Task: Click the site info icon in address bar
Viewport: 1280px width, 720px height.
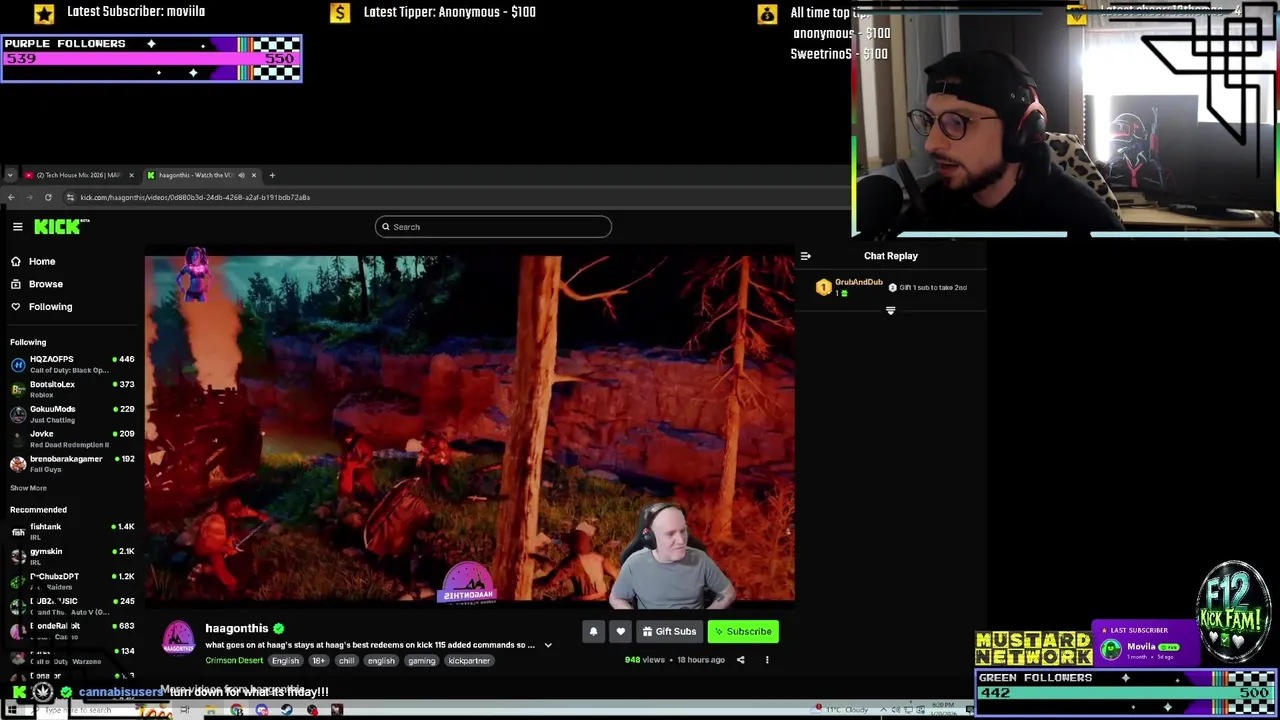Action: [x=70, y=197]
